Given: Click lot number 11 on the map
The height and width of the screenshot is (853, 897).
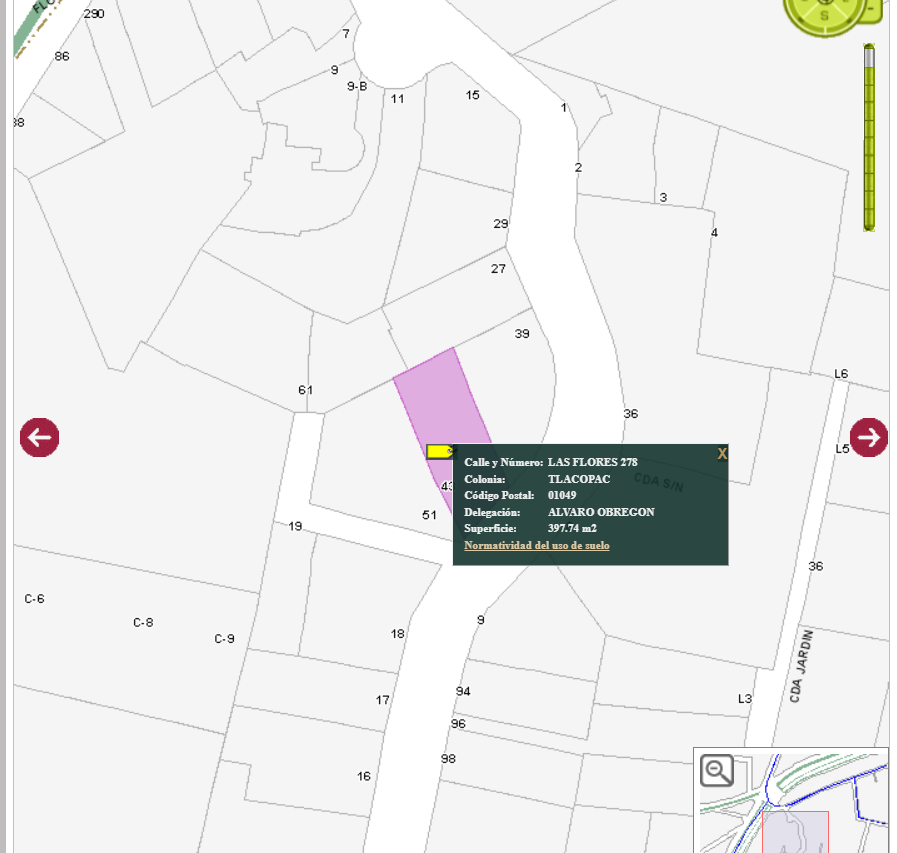Looking at the screenshot, I should coord(398,99).
